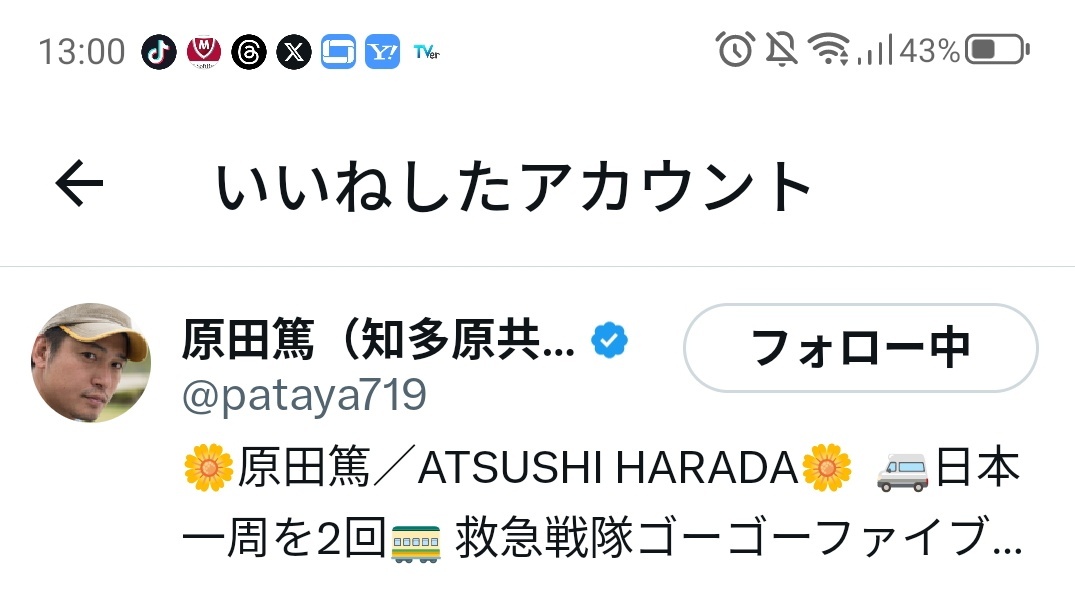The width and height of the screenshot is (1075, 596).
Task: Open Yahoo notification icon in status bar
Action: [x=383, y=52]
